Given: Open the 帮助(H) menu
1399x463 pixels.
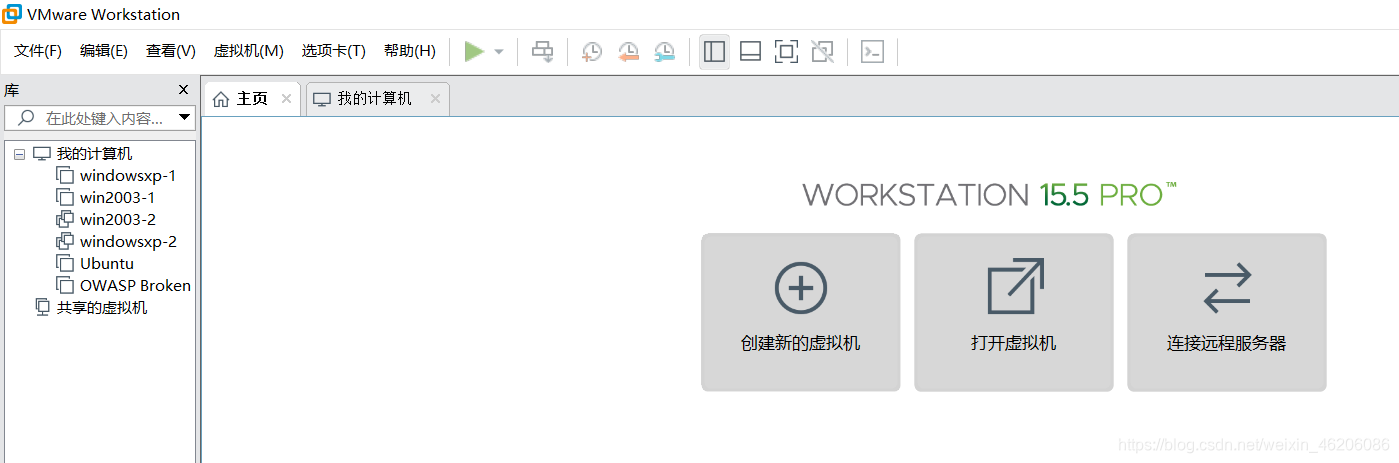Looking at the screenshot, I should click(x=410, y=51).
